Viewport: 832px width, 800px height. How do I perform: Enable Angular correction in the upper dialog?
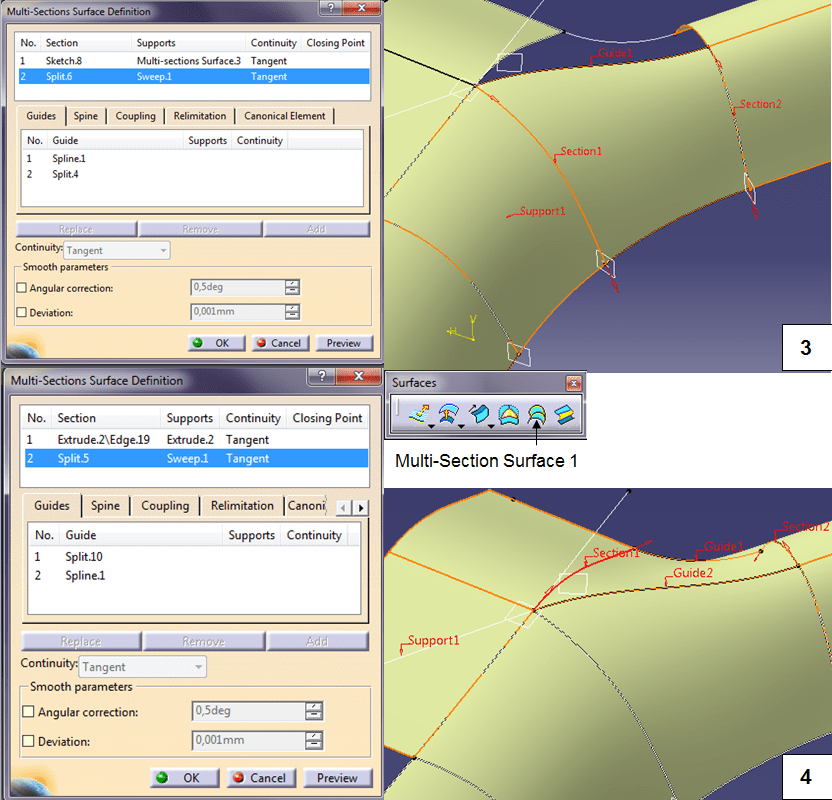pos(22,289)
